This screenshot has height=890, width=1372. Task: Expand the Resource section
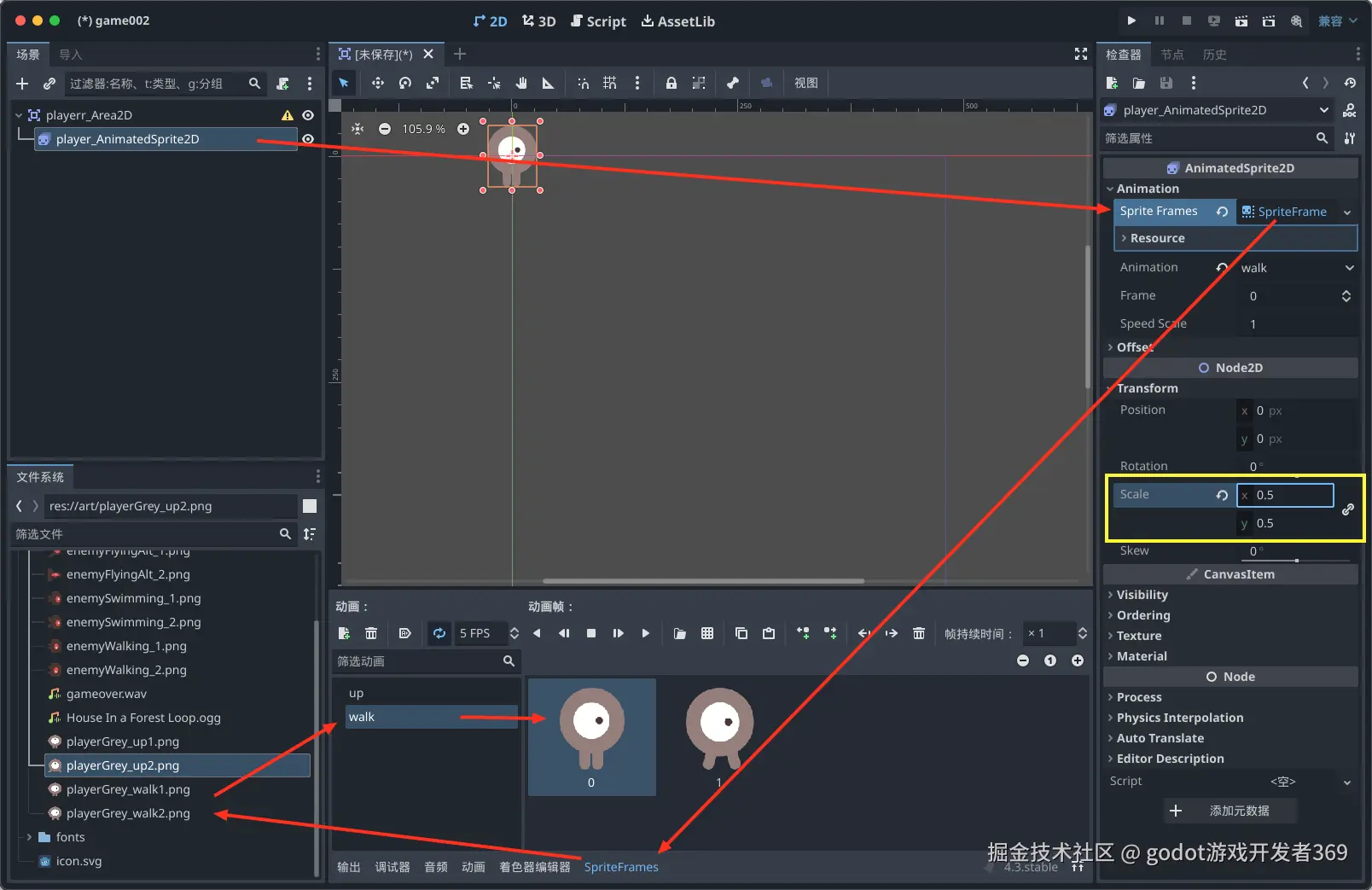tap(1235, 238)
